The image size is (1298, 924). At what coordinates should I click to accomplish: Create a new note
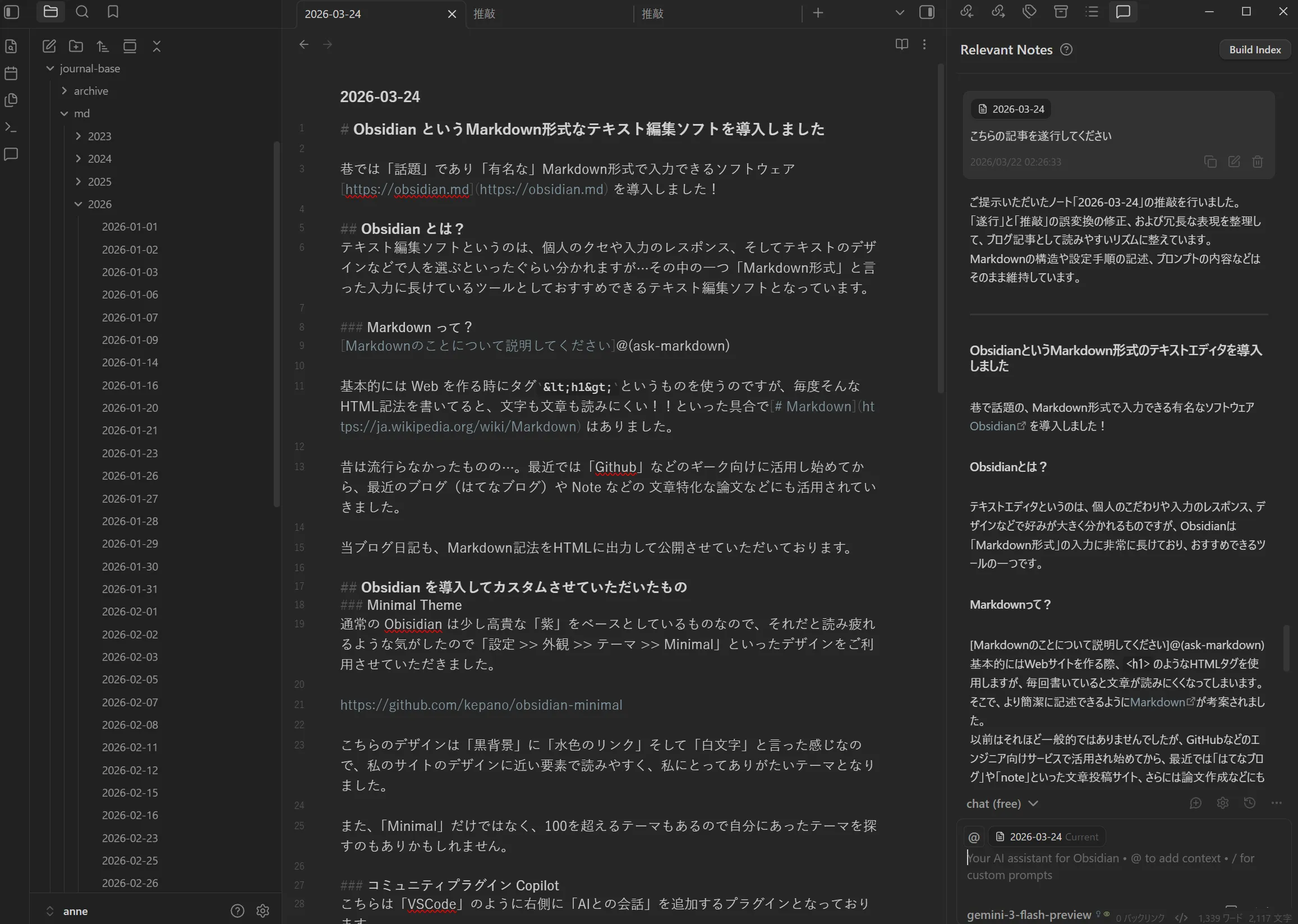tap(49, 47)
